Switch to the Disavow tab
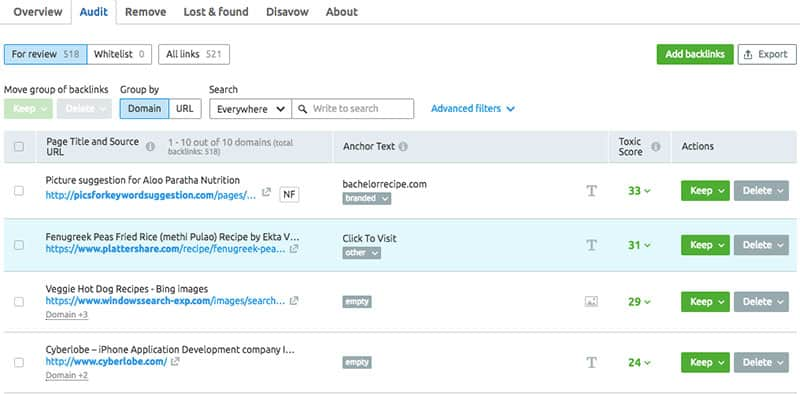This screenshot has height=394, width=800. pos(287,12)
